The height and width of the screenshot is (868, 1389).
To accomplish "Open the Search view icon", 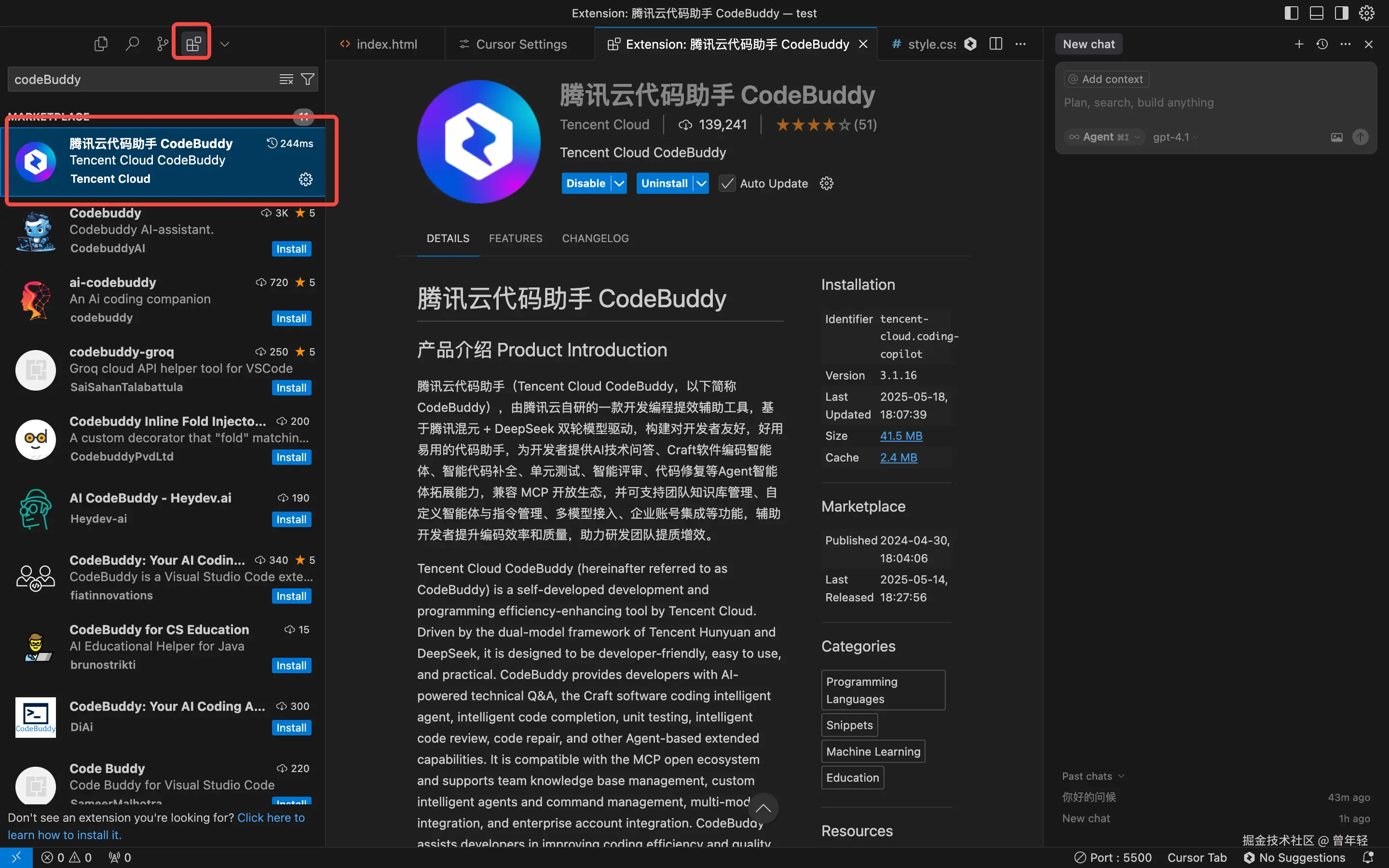I will [x=132, y=43].
